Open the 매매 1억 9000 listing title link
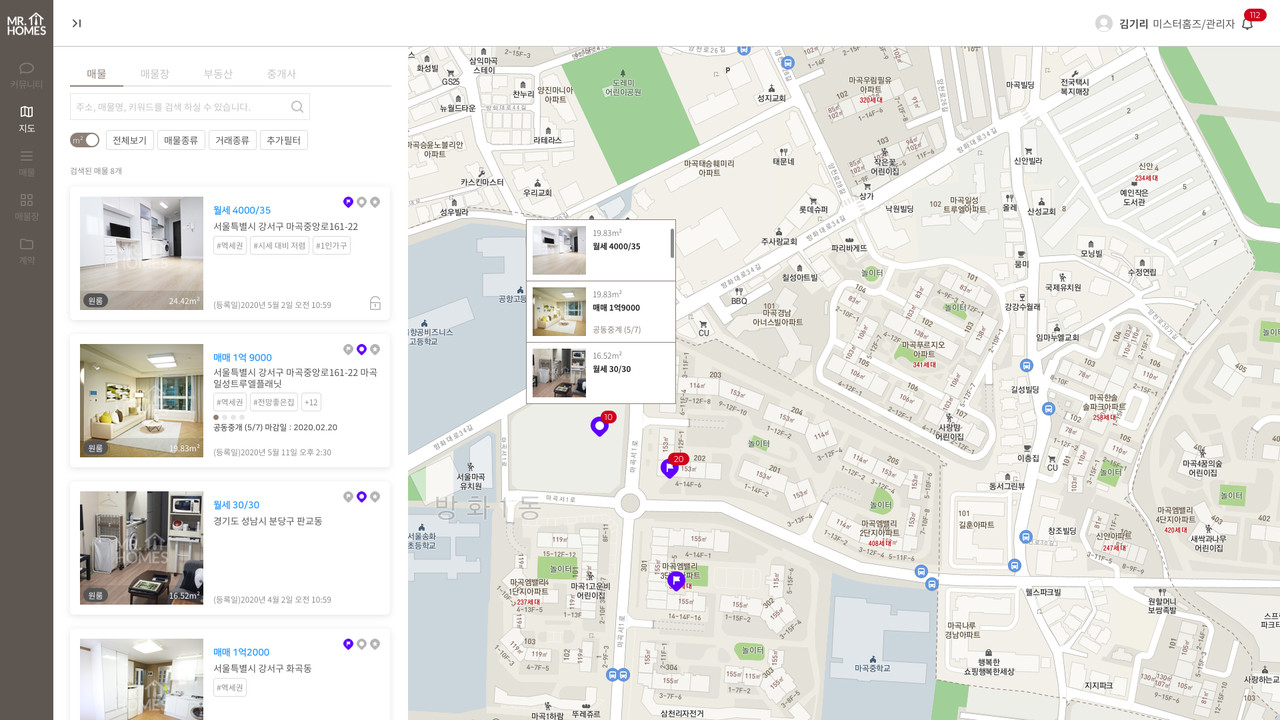The height and width of the screenshot is (720, 1280). [x=242, y=357]
